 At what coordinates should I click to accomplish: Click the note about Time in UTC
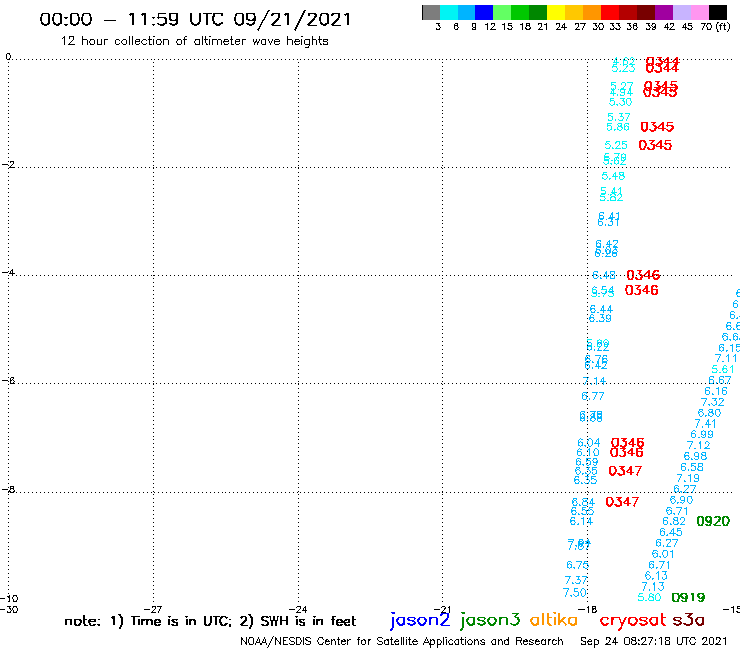[x=210, y=621]
